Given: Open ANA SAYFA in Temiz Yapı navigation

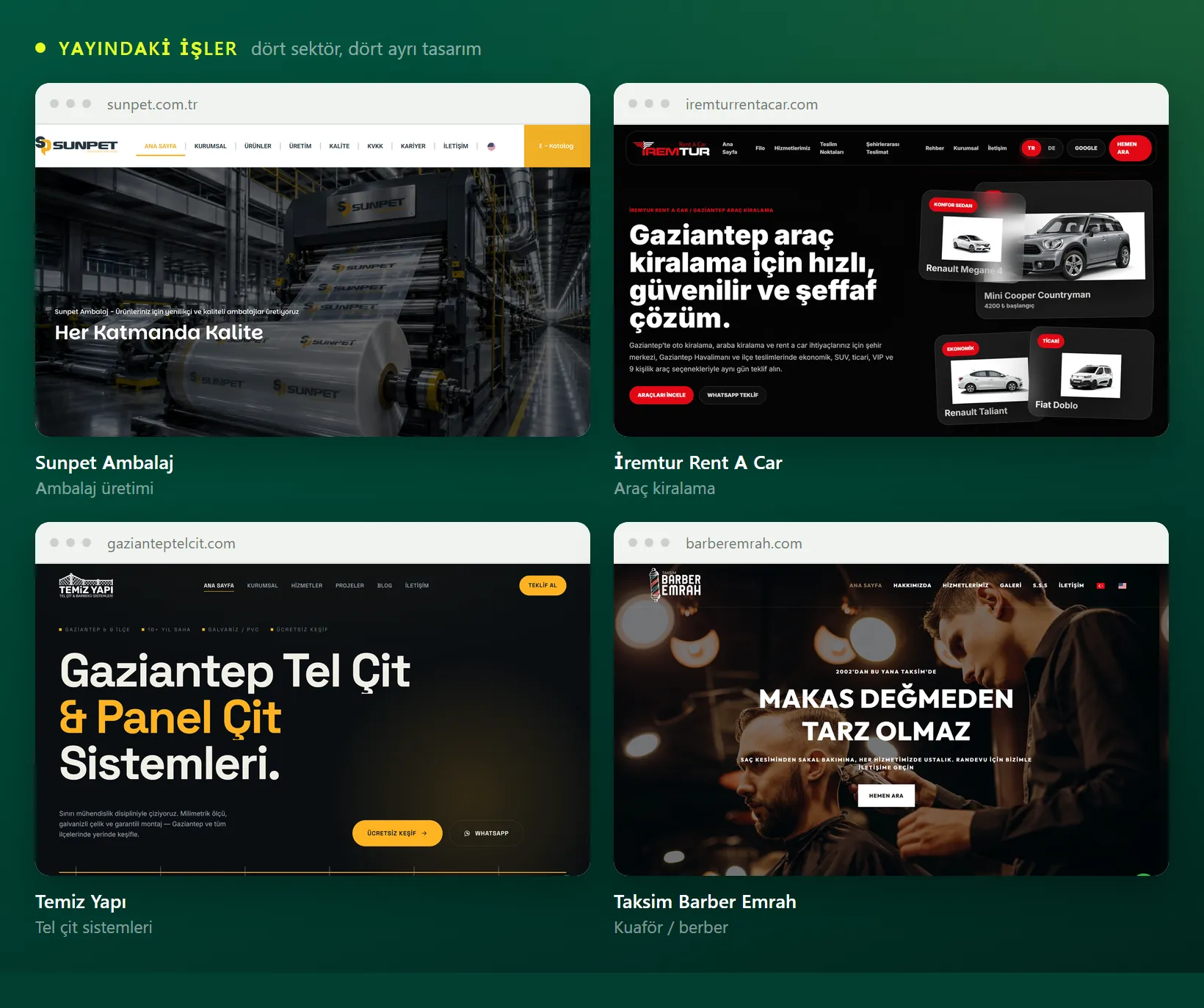Looking at the screenshot, I should tap(219, 586).
